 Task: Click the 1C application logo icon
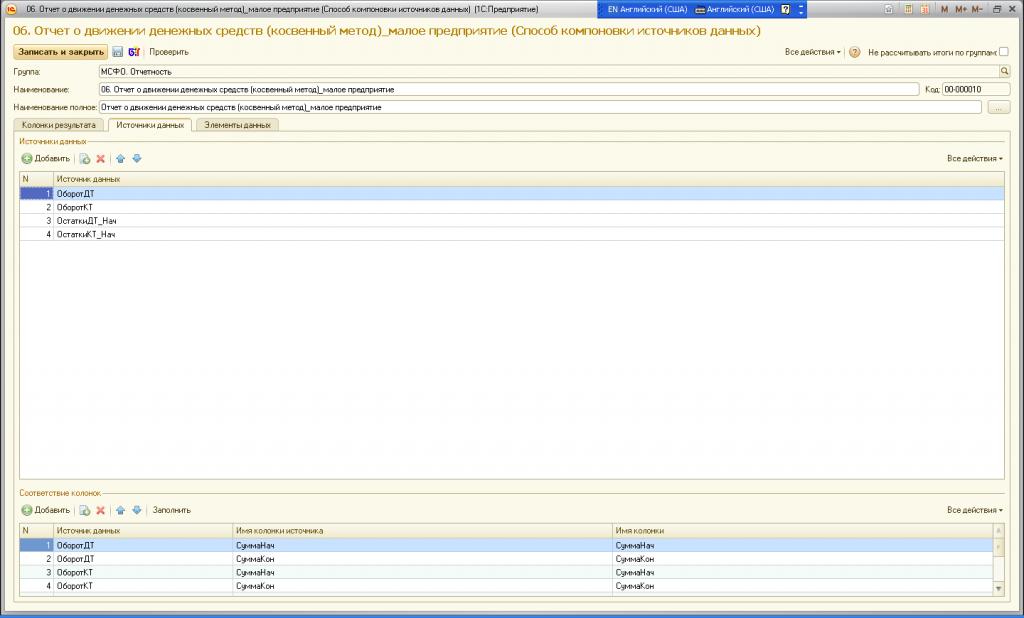point(11,9)
